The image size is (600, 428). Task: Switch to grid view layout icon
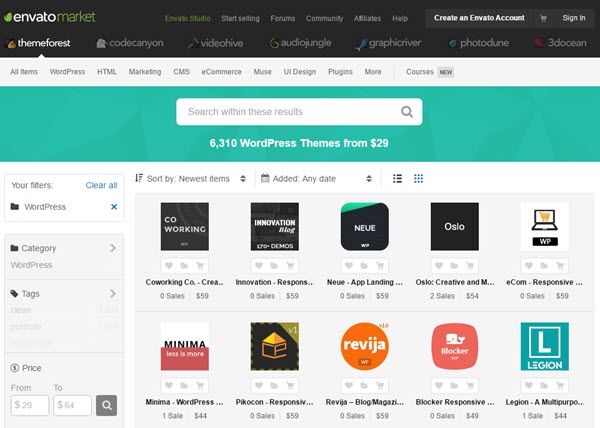pyautogui.click(x=418, y=179)
